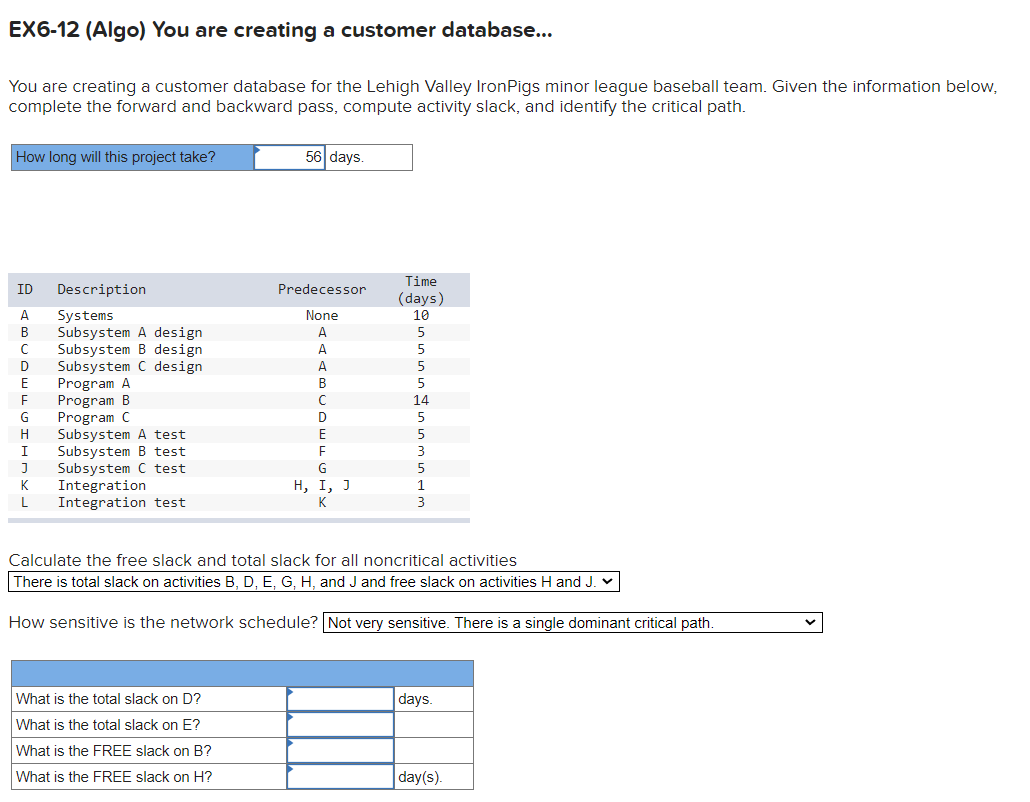1030x802 pixels.
Task: Click the Time days column header
Action: point(420,289)
